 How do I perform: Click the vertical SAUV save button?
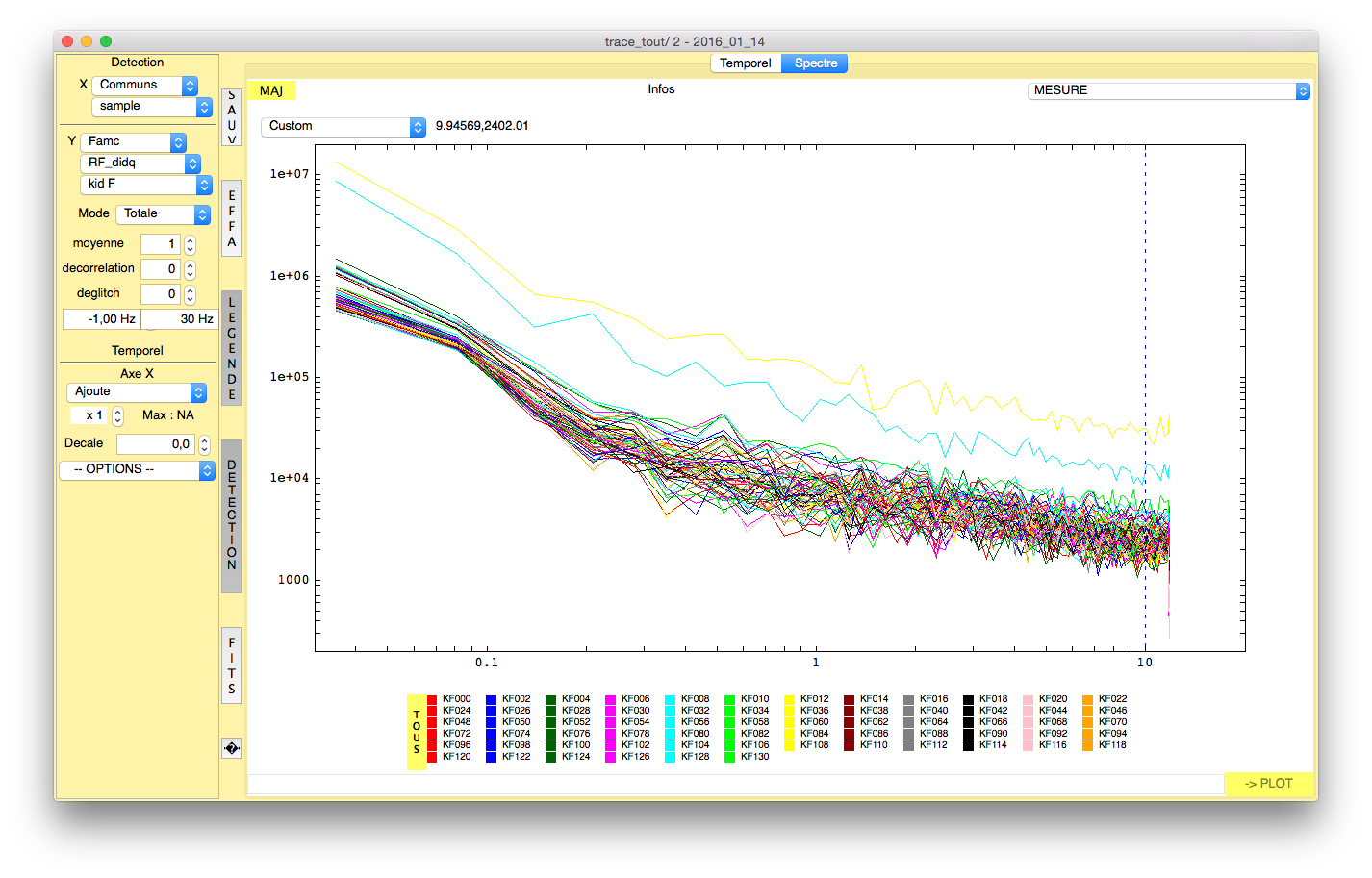pyautogui.click(x=231, y=117)
